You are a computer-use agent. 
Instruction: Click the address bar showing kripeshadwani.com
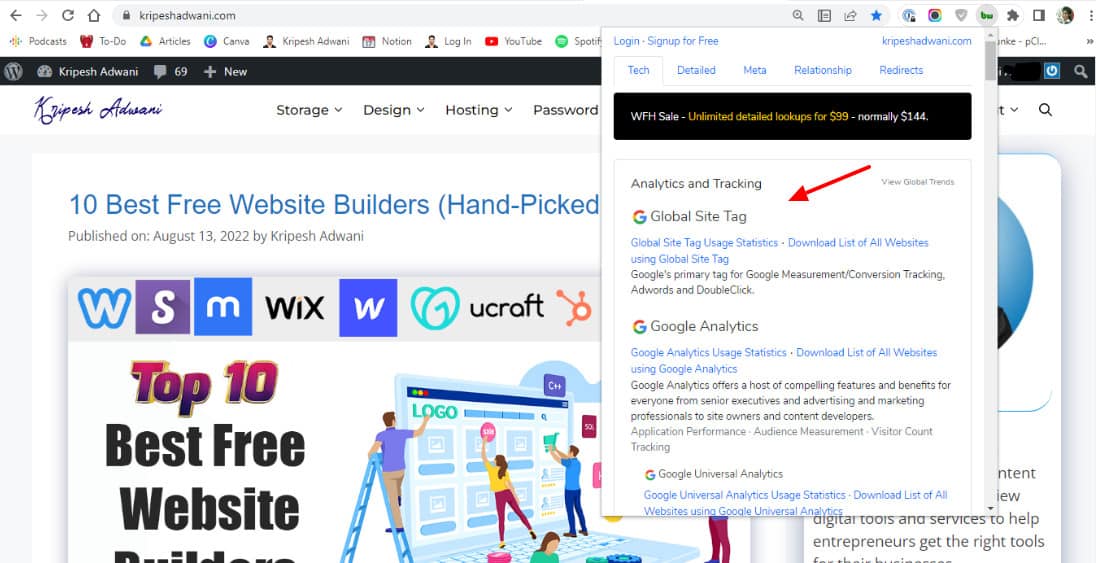(x=447, y=15)
